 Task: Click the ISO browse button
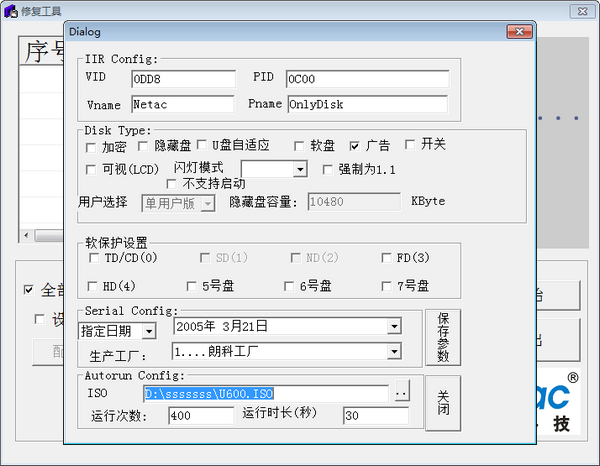click(401, 394)
